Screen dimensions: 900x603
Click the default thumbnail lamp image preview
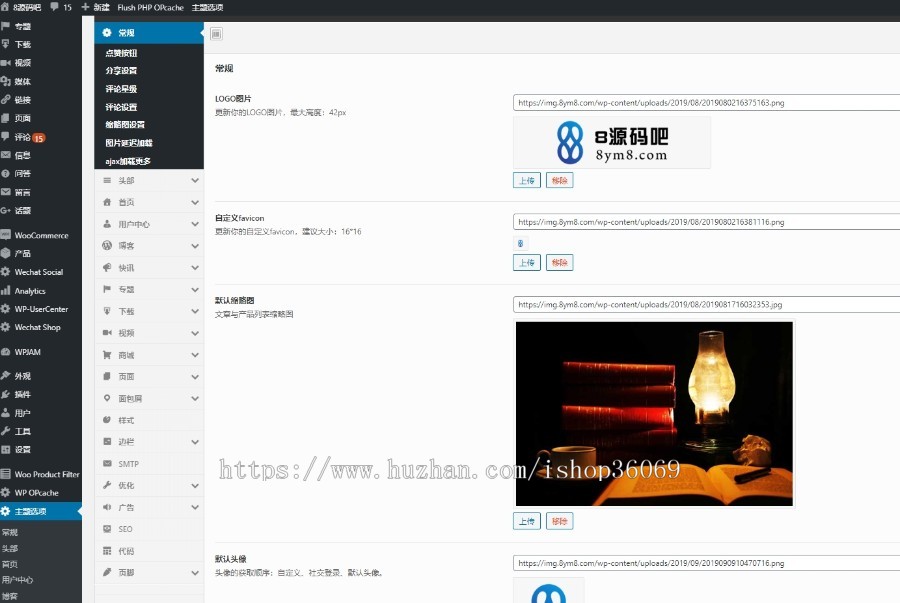[x=654, y=411]
